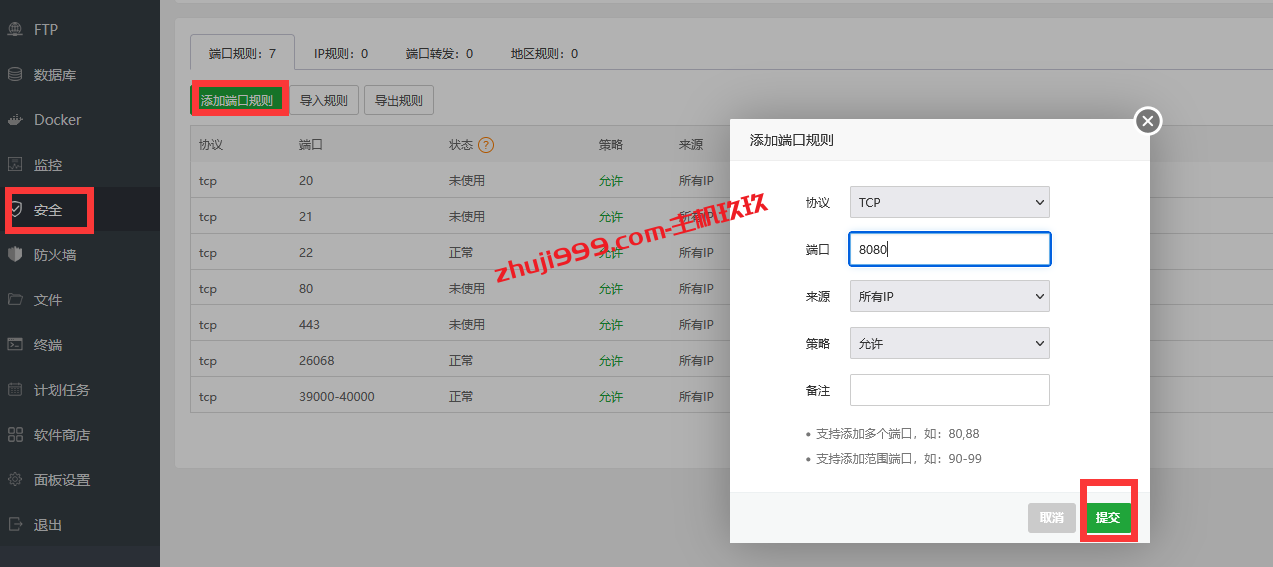Click the 导入规则 button

[324, 100]
